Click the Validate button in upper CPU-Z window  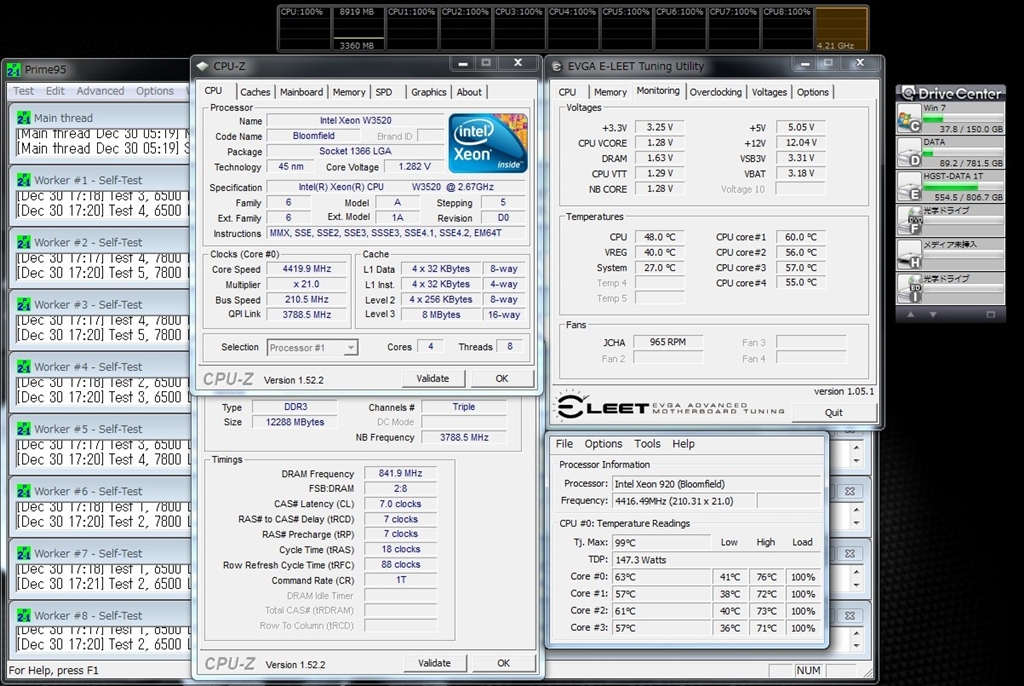433,379
